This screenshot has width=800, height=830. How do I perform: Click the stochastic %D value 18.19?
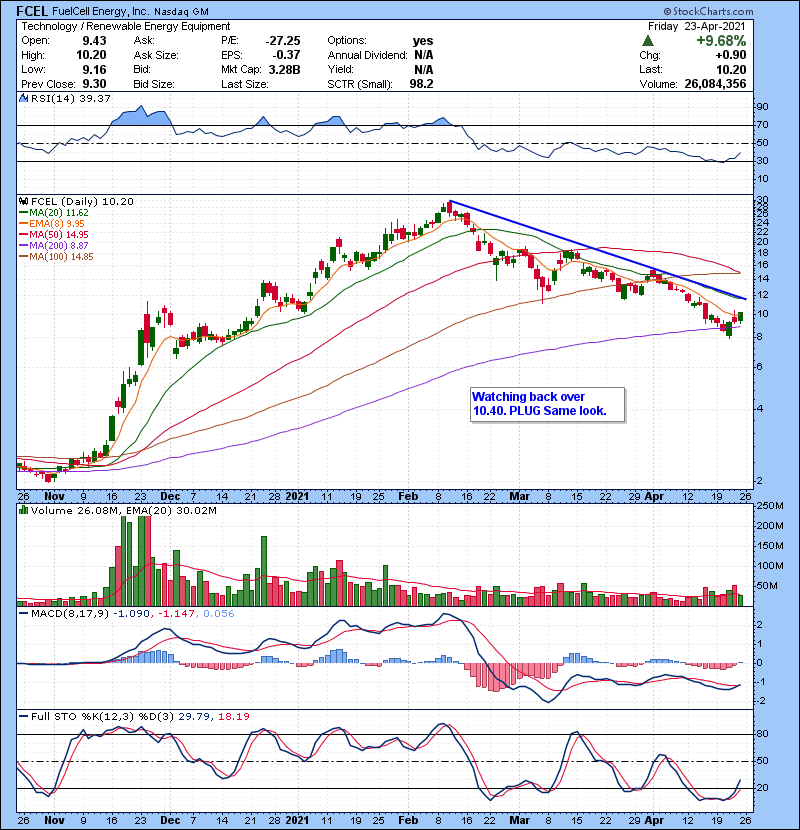tap(233, 716)
